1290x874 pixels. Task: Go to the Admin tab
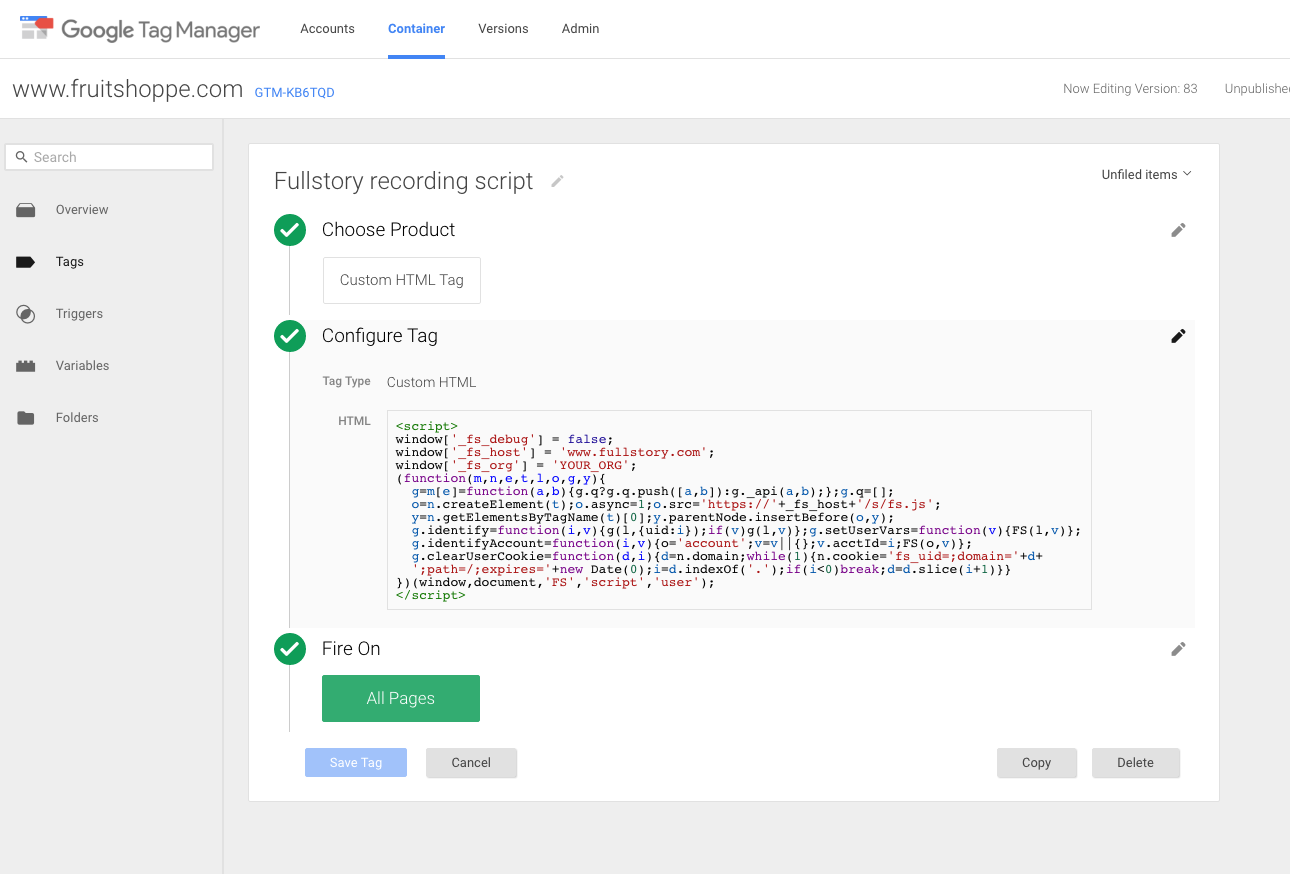coord(580,29)
